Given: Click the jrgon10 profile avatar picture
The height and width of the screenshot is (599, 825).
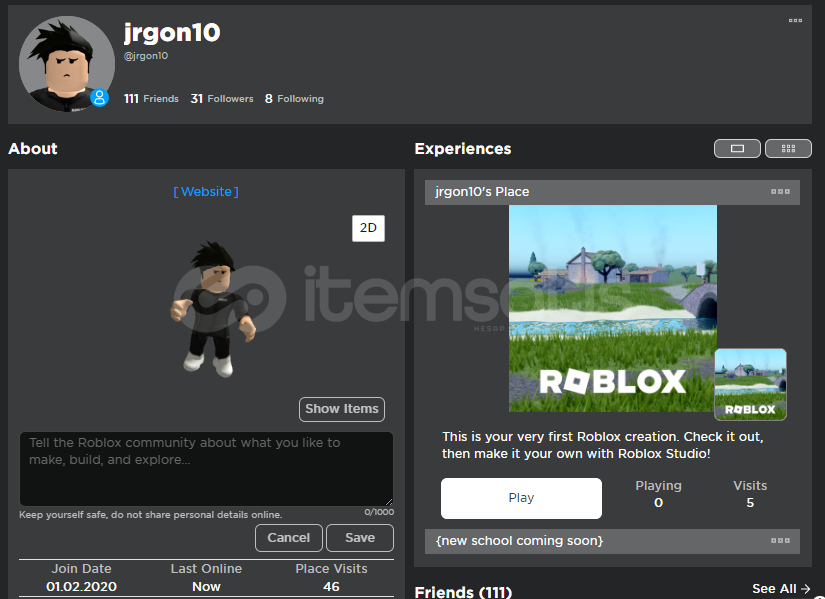Looking at the screenshot, I should (x=67, y=64).
